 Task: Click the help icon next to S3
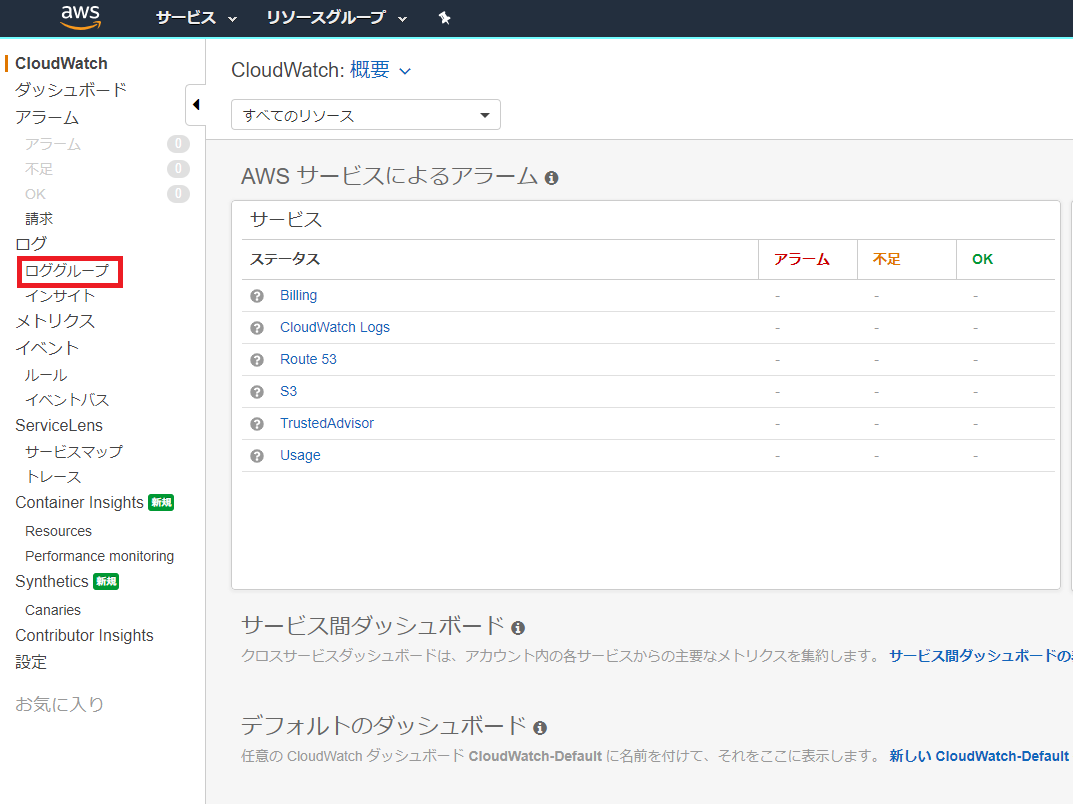tap(257, 391)
